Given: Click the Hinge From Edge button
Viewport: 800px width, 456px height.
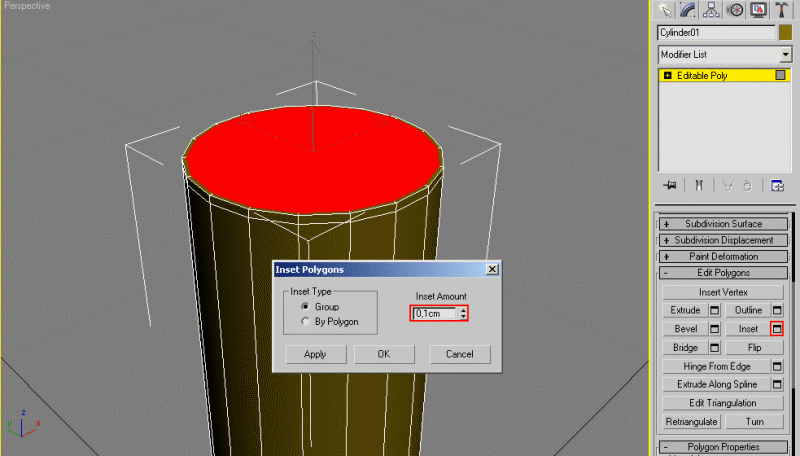Looking at the screenshot, I should click(x=716, y=366).
